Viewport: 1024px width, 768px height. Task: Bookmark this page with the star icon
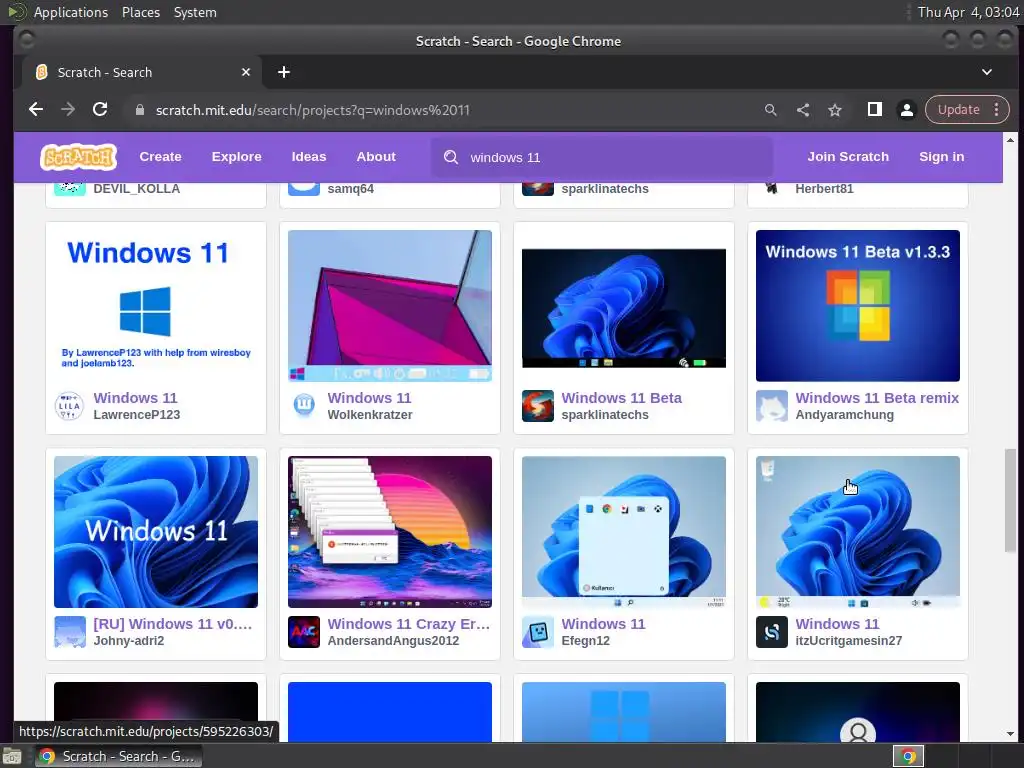pyautogui.click(x=835, y=110)
